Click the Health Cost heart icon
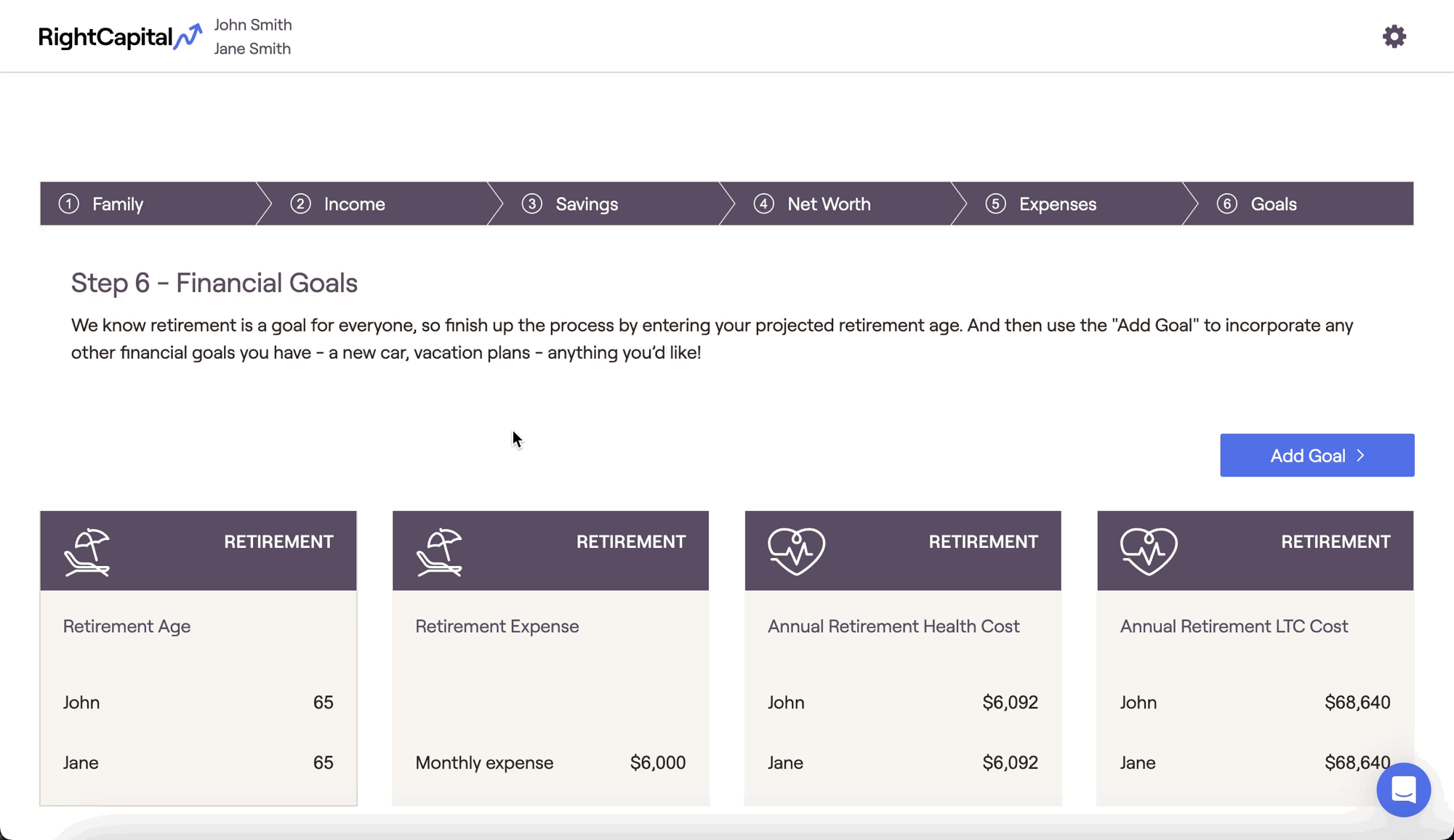 click(796, 552)
